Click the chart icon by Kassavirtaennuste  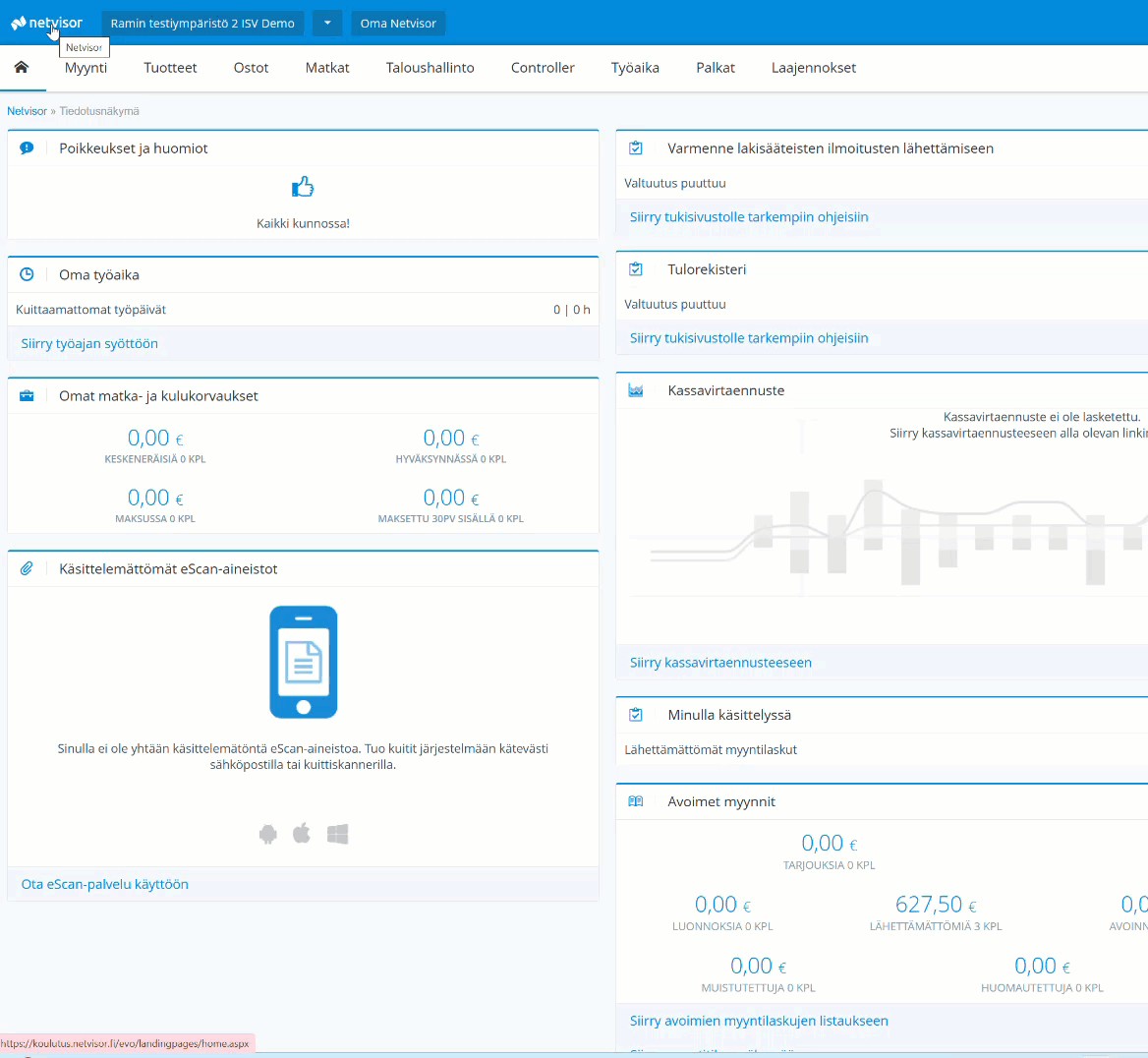point(636,390)
